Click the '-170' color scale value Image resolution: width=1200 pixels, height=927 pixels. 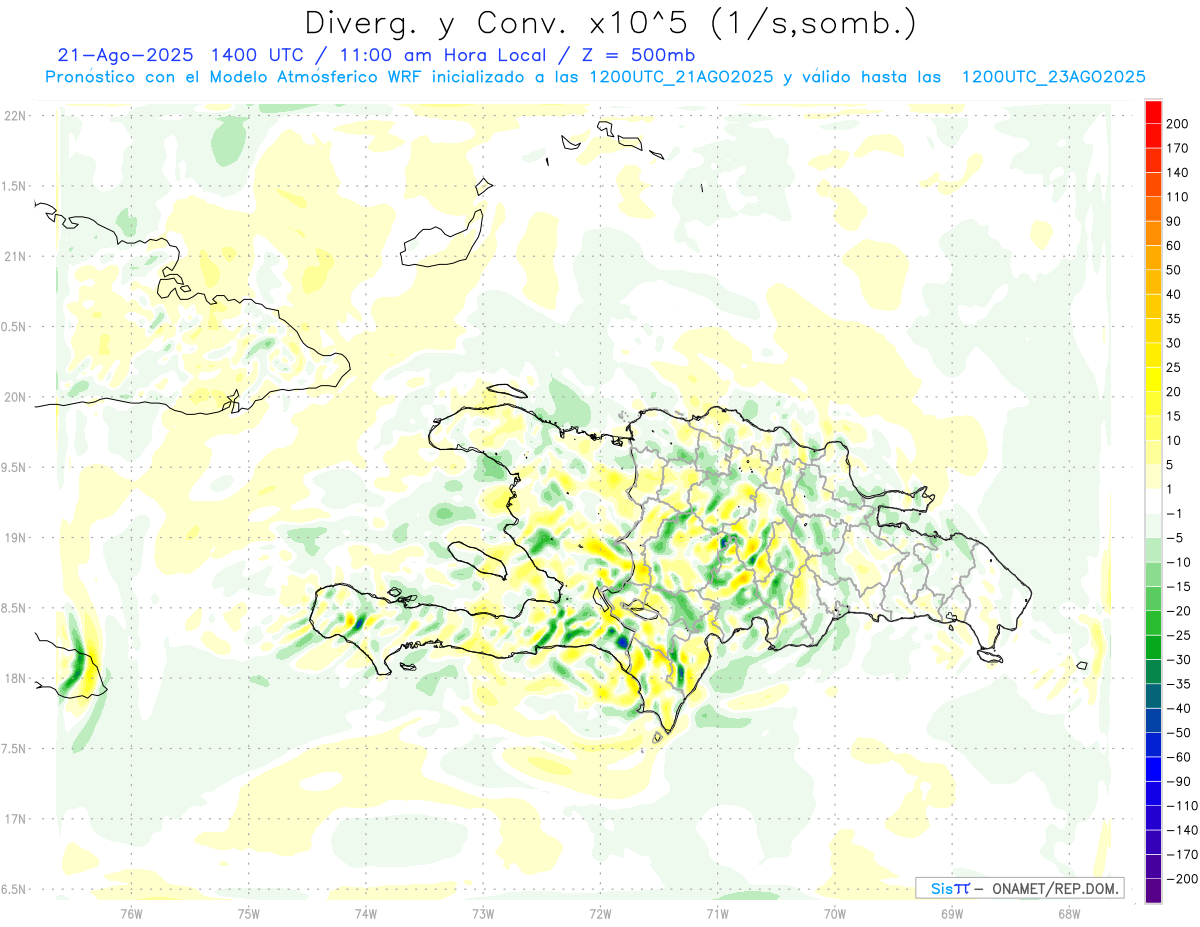pyautogui.click(x=1180, y=854)
